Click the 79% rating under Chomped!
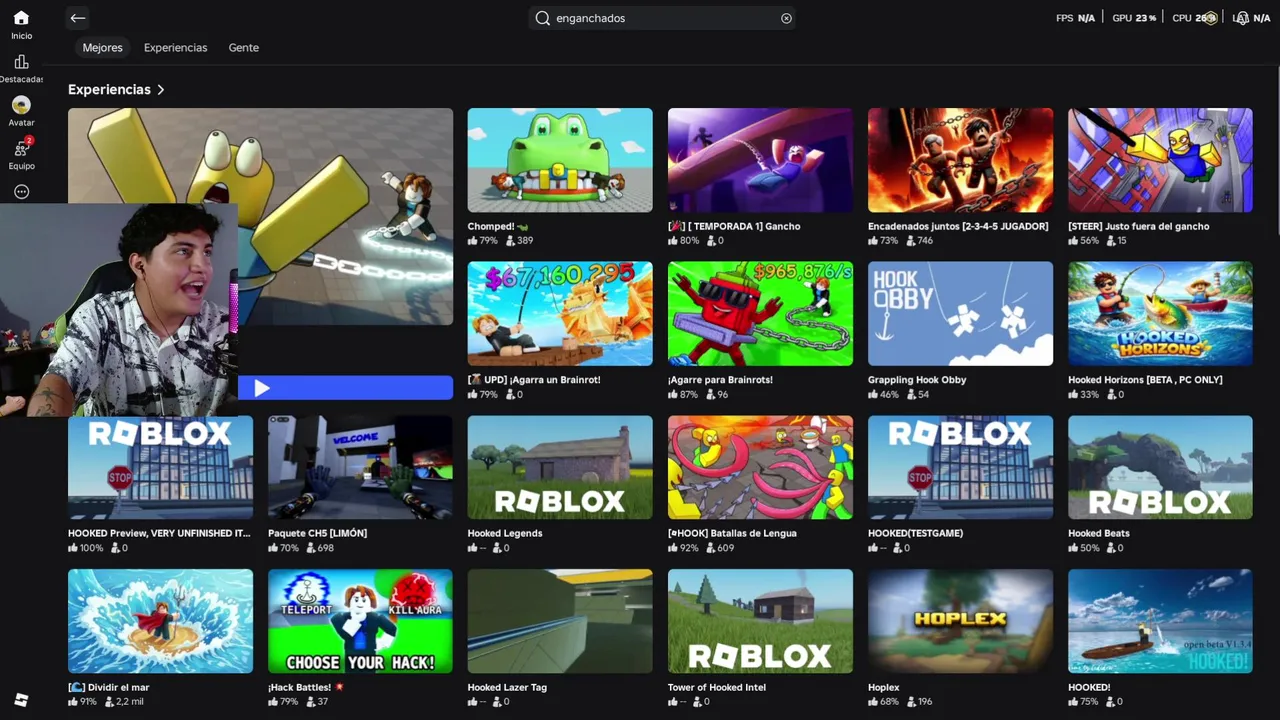This screenshot has width=1280, height=720. 482,241
